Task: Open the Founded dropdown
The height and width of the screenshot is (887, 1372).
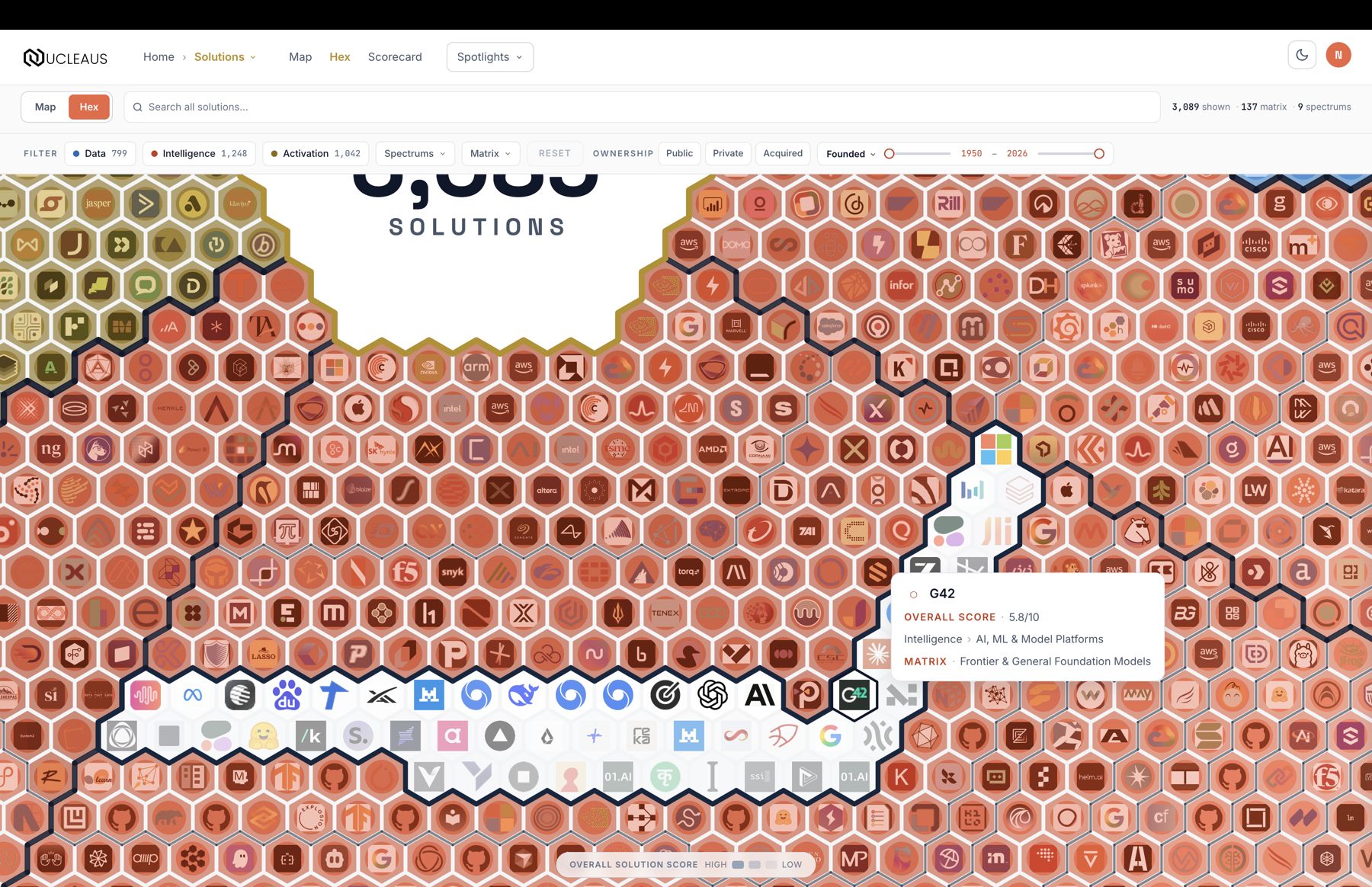Action: coord(851,154)
